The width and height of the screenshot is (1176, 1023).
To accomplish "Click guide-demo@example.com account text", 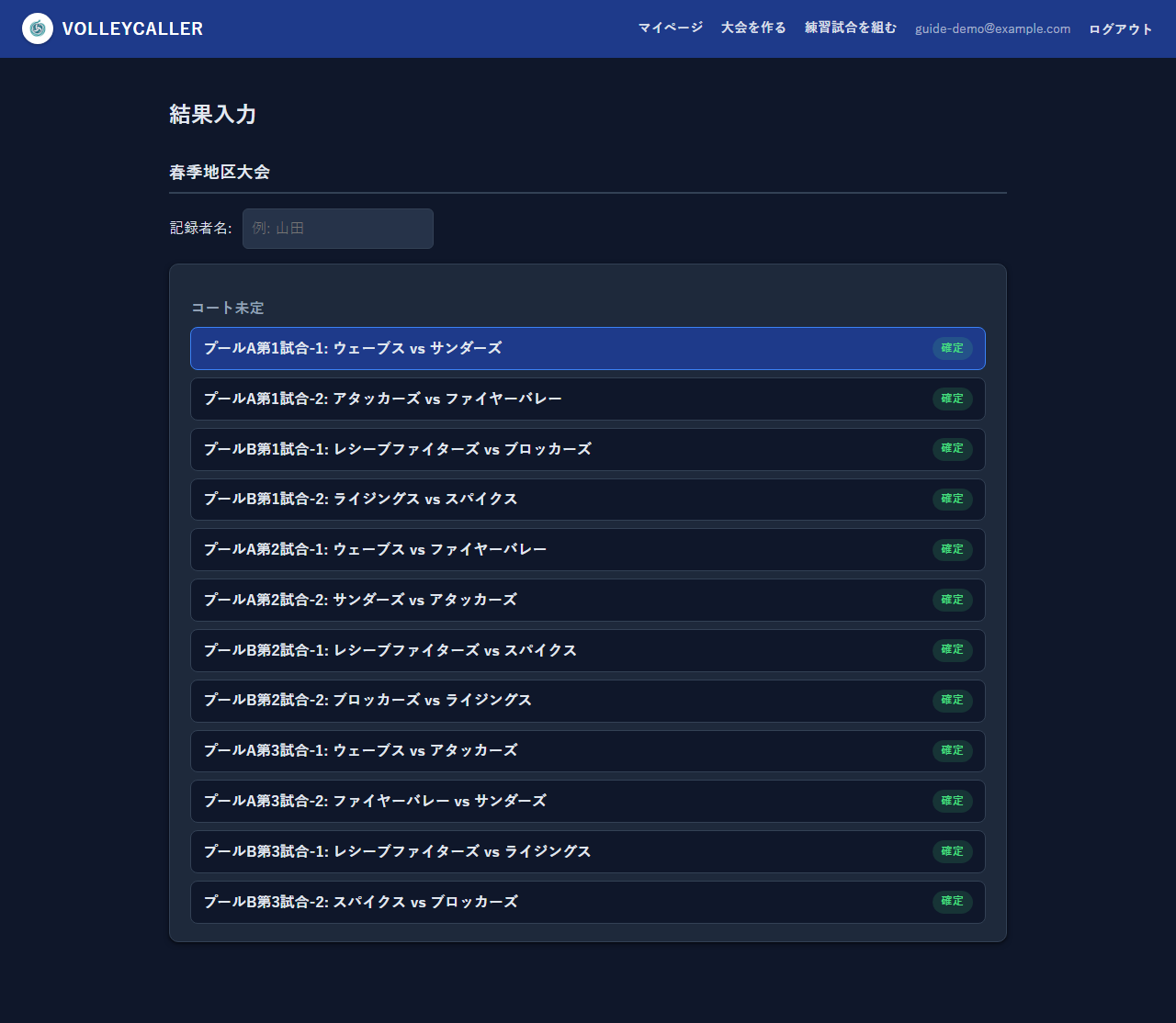I will (992, 28).
